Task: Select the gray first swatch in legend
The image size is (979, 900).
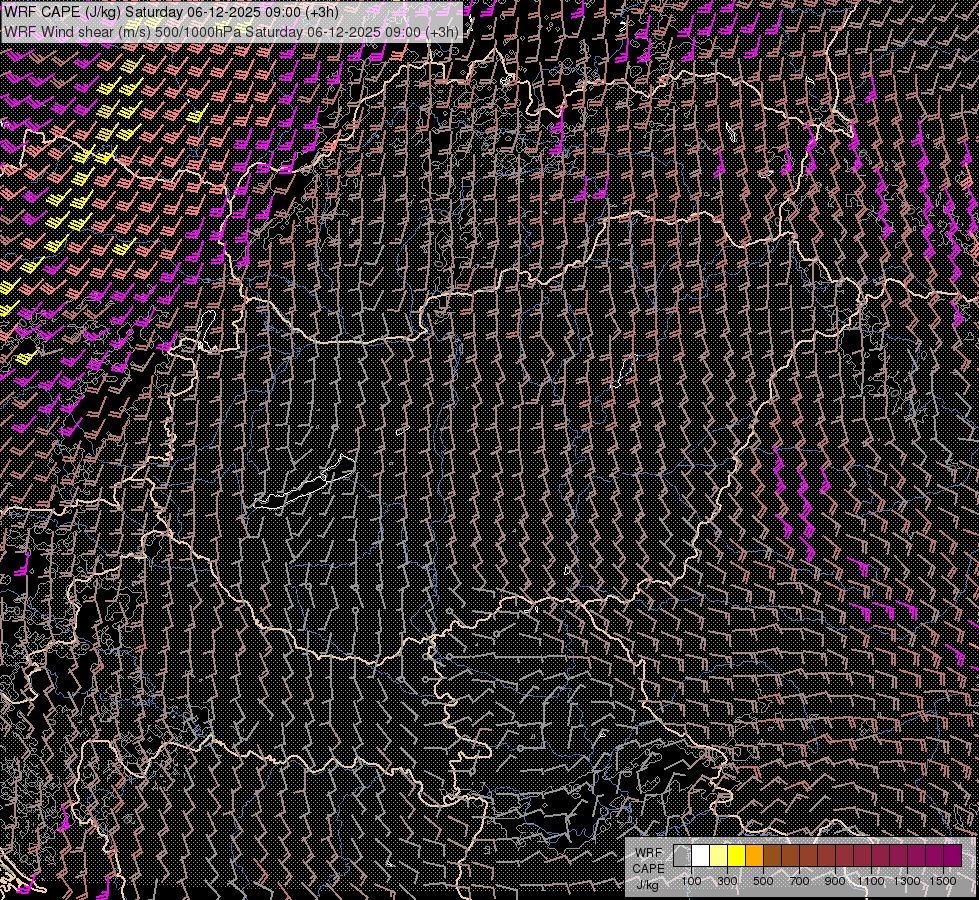Action: pos(682,855)
